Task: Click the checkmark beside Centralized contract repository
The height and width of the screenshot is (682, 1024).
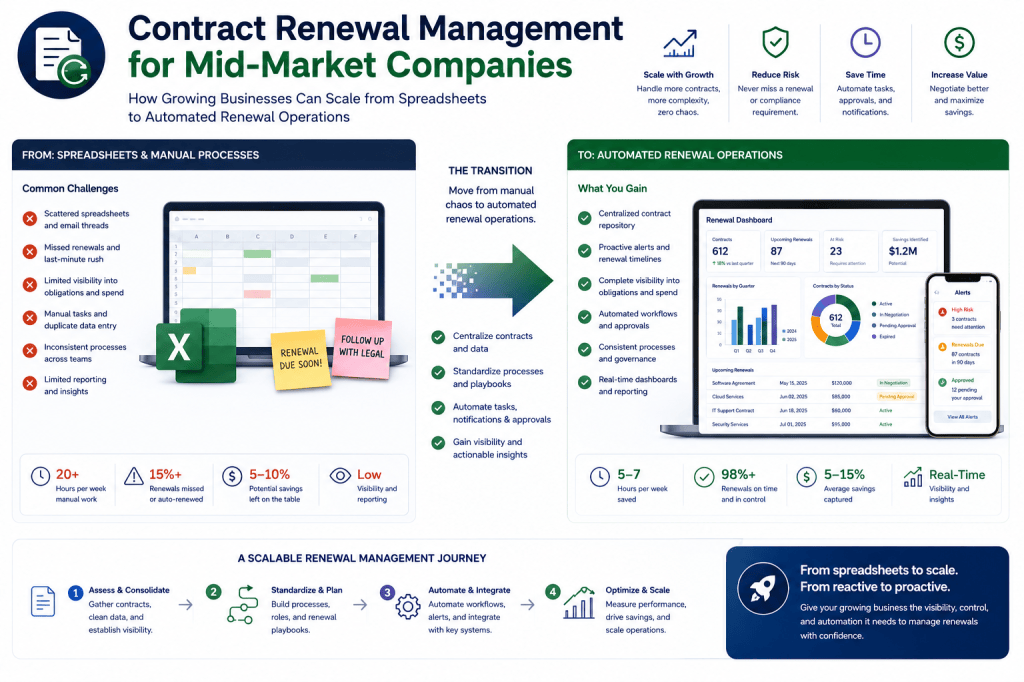Action: tap(584, 218)
